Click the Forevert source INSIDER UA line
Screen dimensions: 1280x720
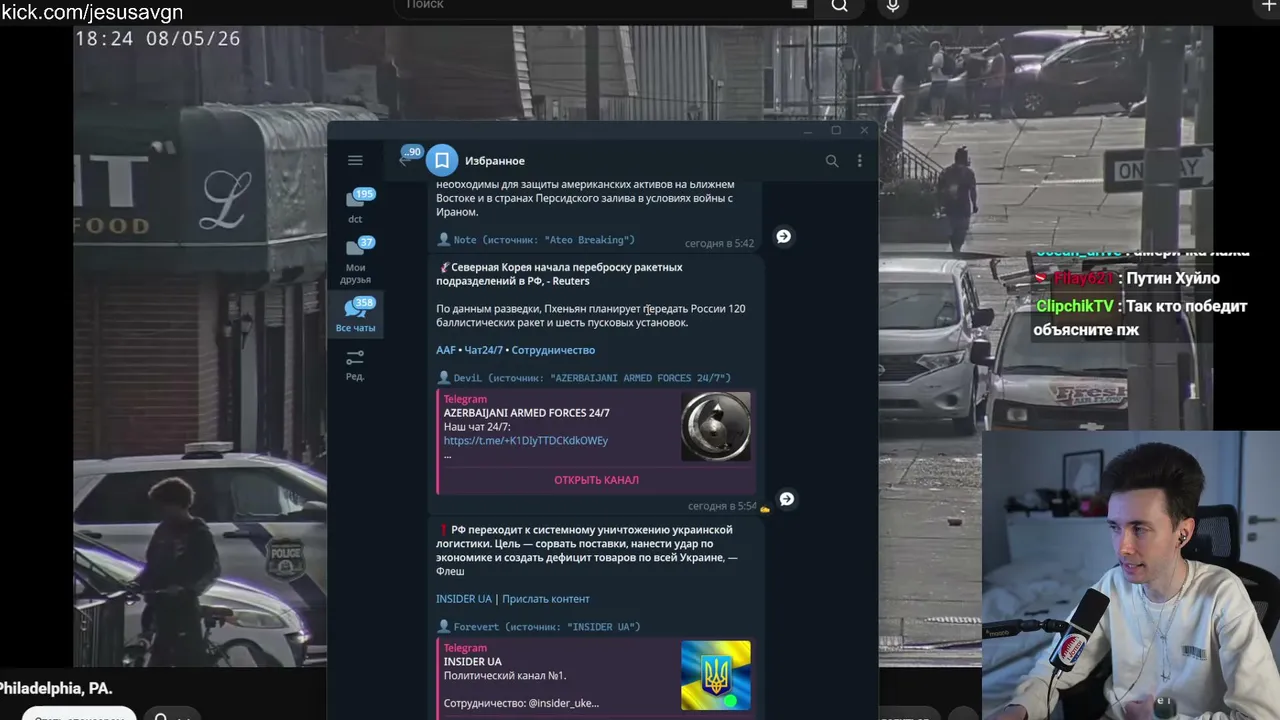[539, 627]
